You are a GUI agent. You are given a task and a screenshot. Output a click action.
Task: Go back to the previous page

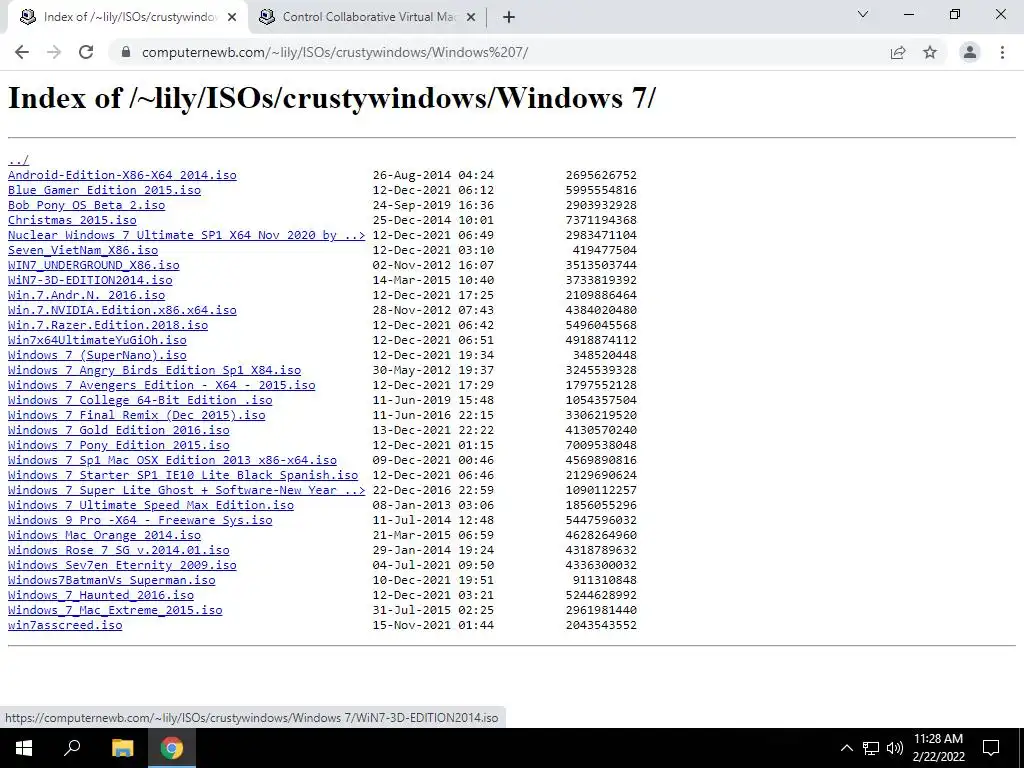point(22,52)
